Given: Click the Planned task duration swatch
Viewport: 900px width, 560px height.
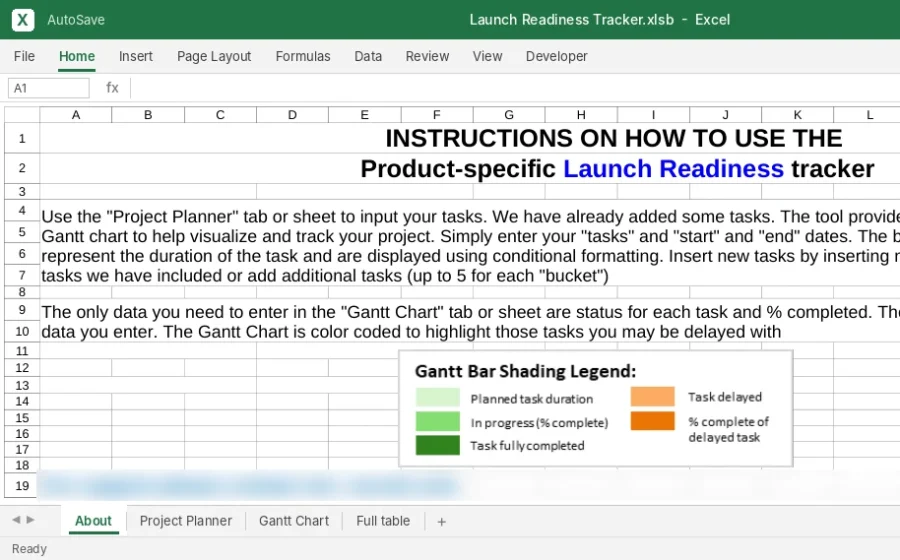Looking at the screenshot, I should pos(438,397).
